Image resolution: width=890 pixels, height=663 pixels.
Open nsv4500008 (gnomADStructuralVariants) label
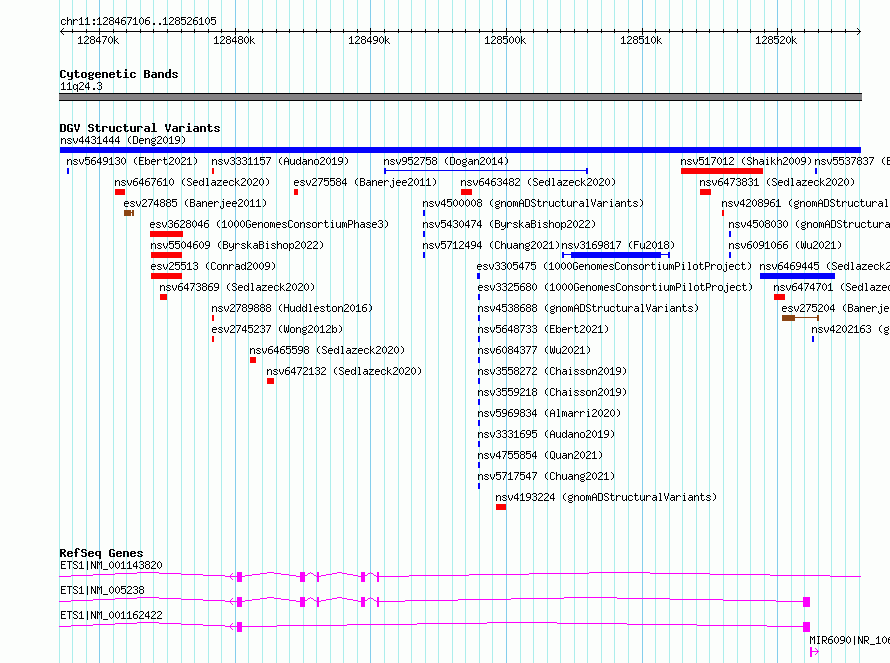click(533, 203)
